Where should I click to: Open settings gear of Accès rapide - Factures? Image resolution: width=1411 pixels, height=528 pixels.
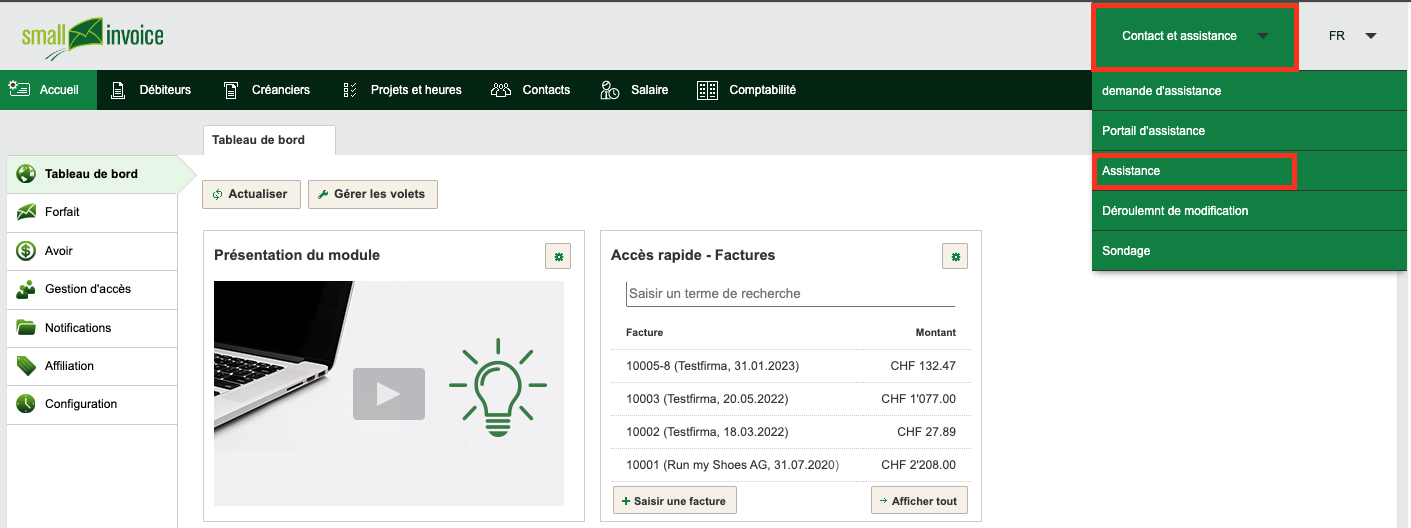coord(955,256)
